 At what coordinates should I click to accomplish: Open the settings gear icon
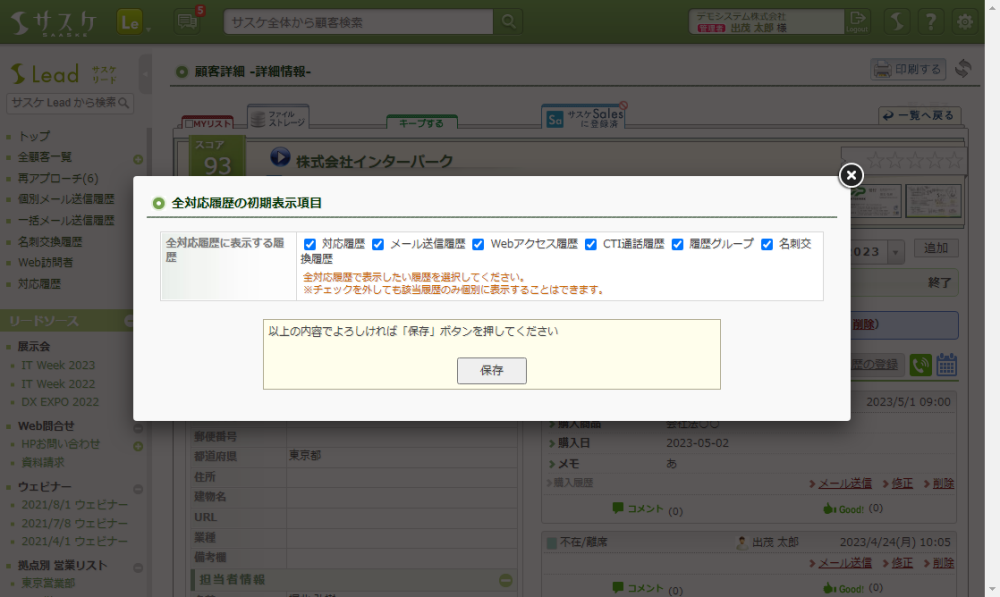(964, 21)
